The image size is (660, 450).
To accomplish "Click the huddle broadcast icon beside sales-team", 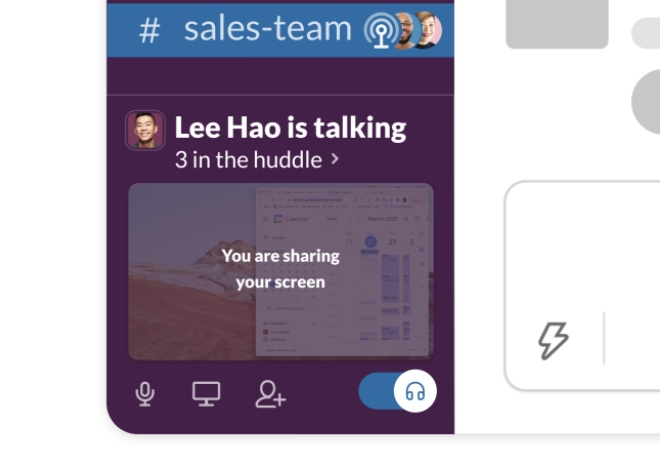I will [381, 30].
